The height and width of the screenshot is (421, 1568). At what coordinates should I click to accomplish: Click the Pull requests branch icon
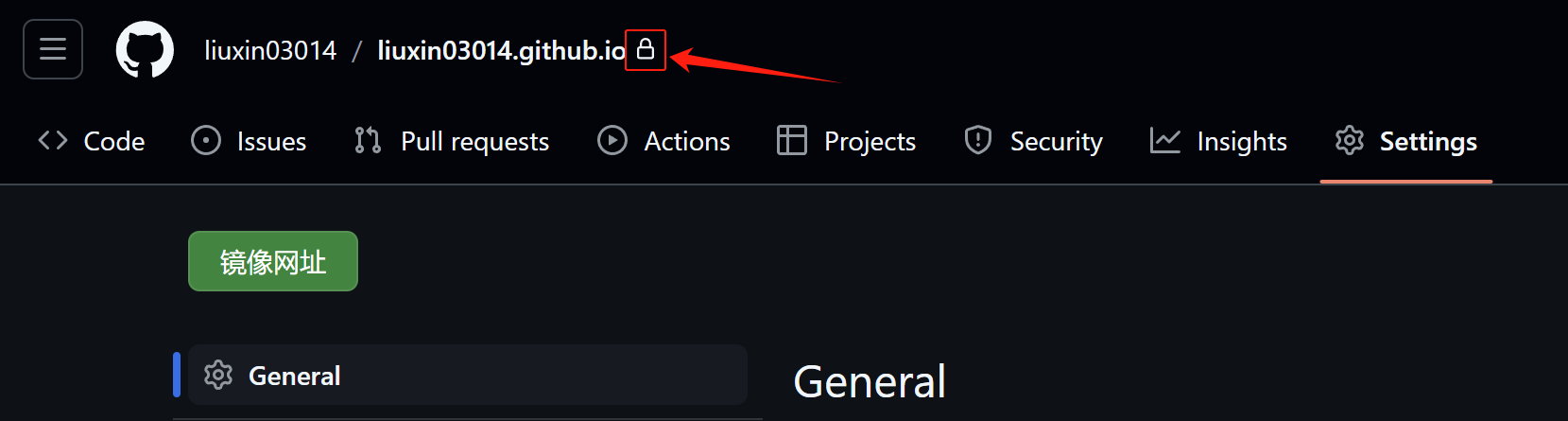(x=368, y=141)
